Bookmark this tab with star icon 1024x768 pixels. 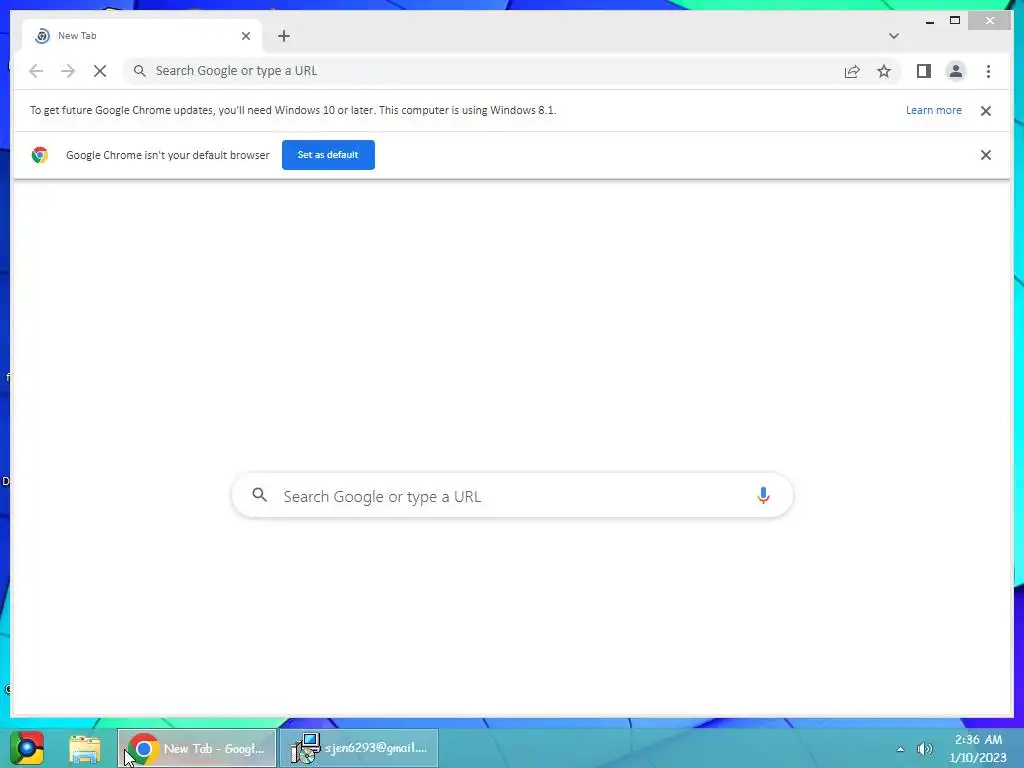pos(884,71)
